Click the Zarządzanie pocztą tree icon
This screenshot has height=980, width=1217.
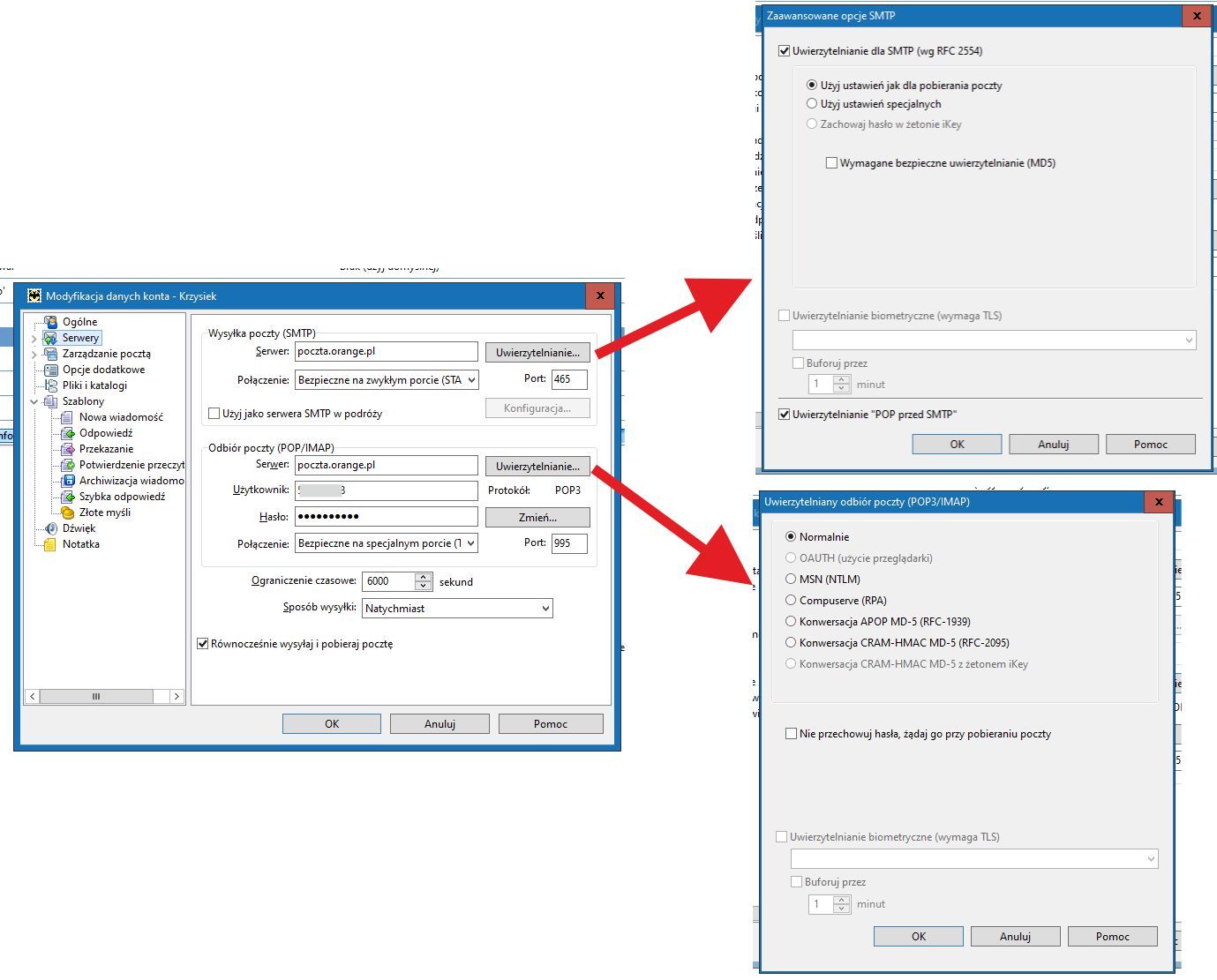point(51,354)
